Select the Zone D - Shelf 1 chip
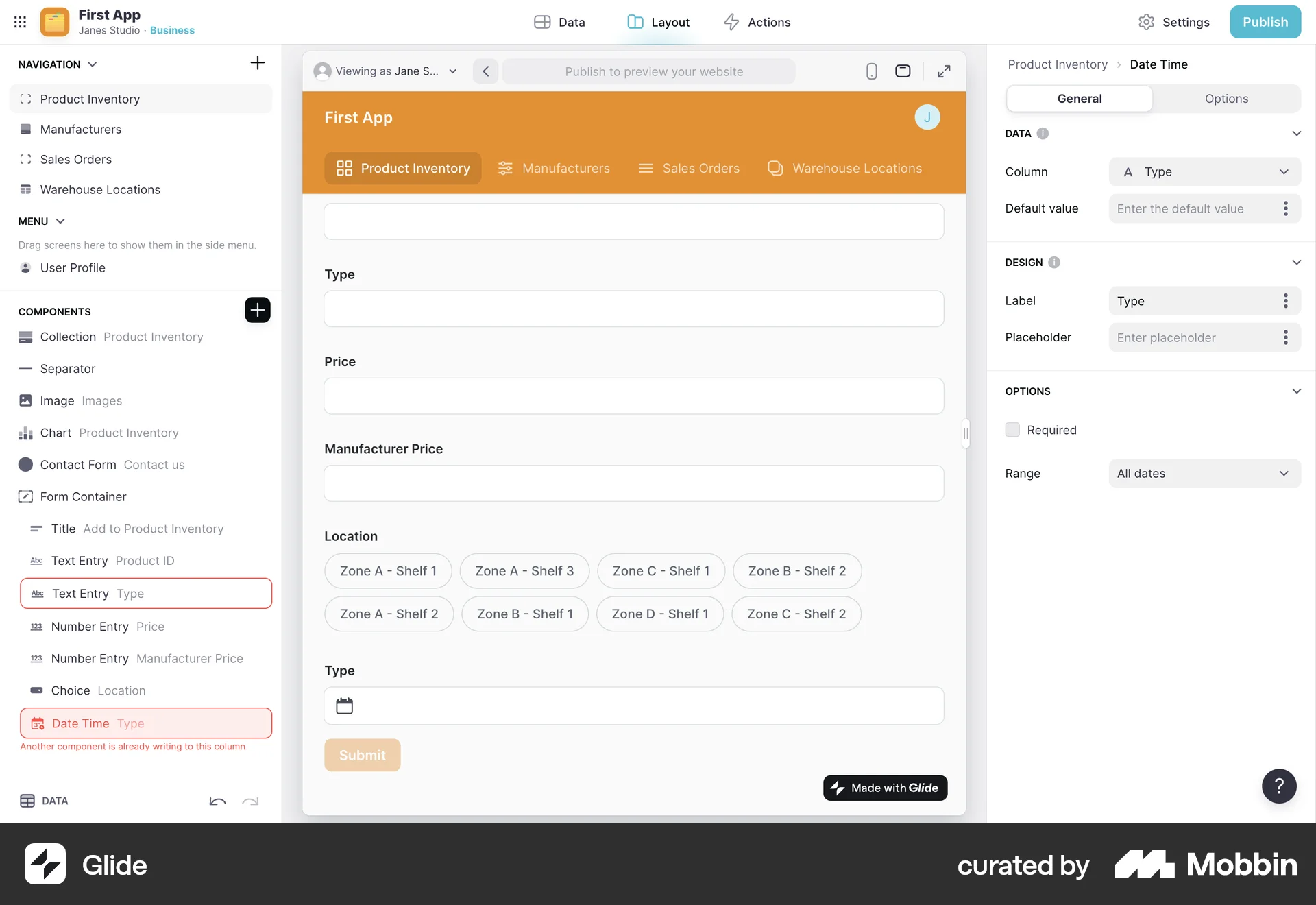 tap(659, 614)
